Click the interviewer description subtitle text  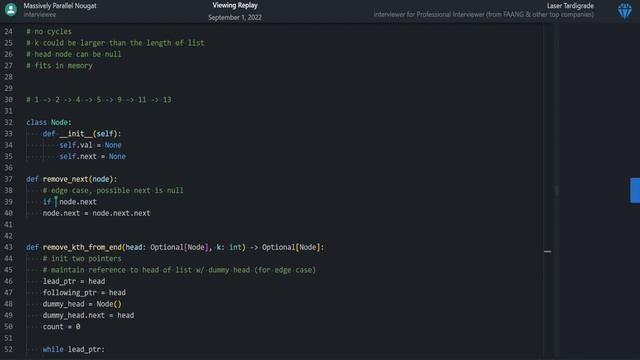tap(484, 15)
